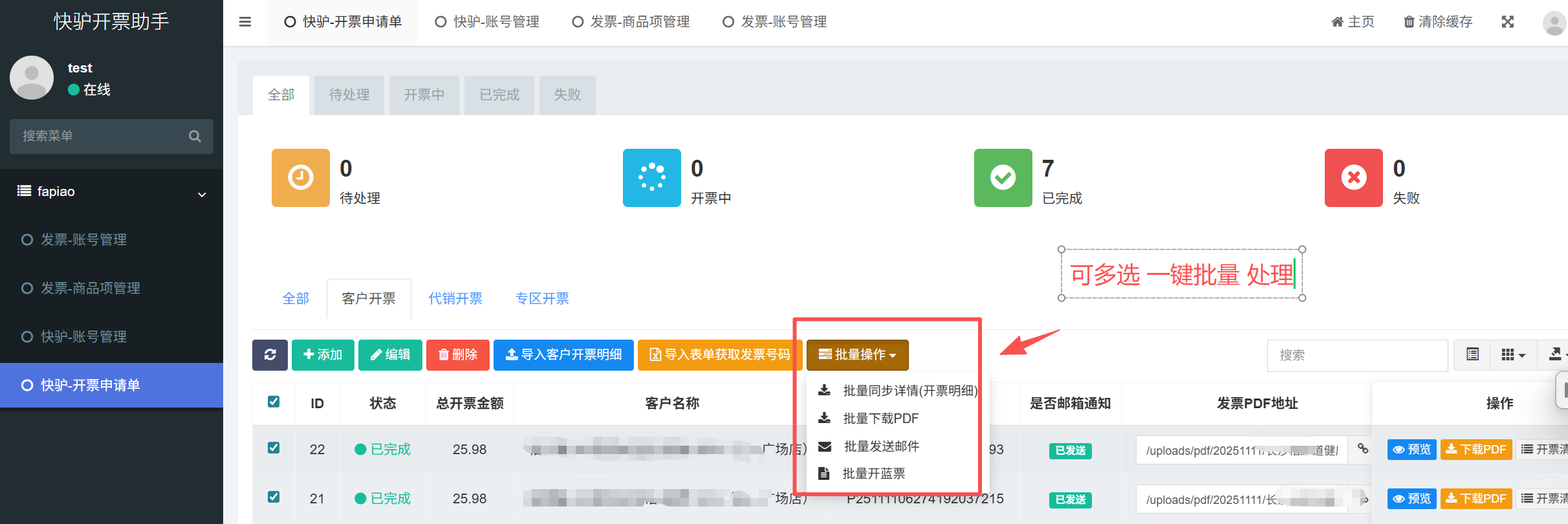
Task: Click the hamburger menu toggle icon
Action: pyautogui.click(x=245, y=22)
